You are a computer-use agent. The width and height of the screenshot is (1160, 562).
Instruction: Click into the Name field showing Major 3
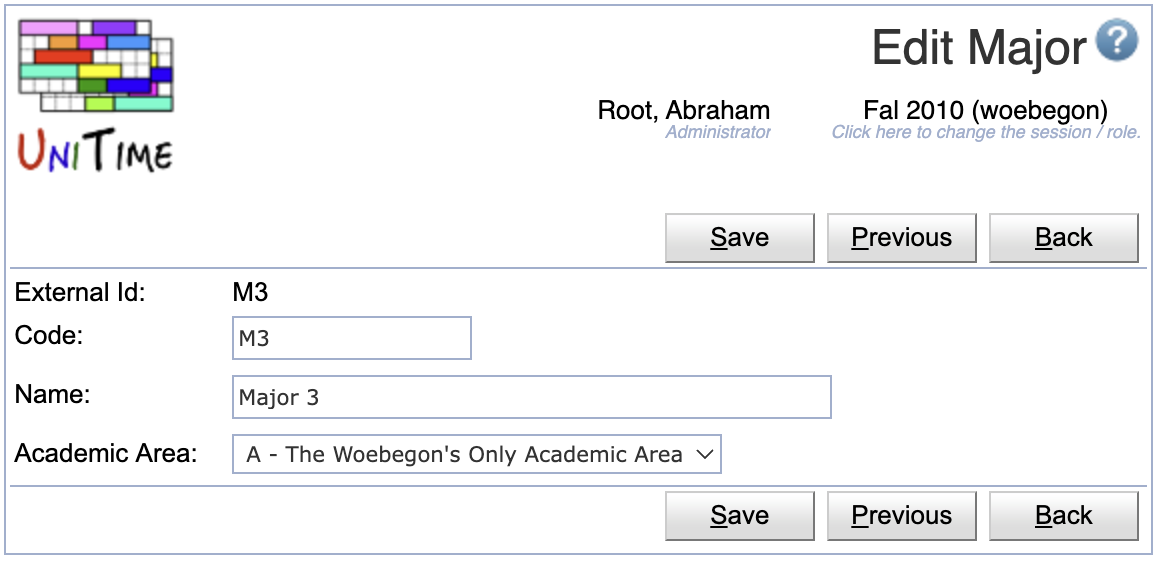pyautogui.click(x=532, y=397)
